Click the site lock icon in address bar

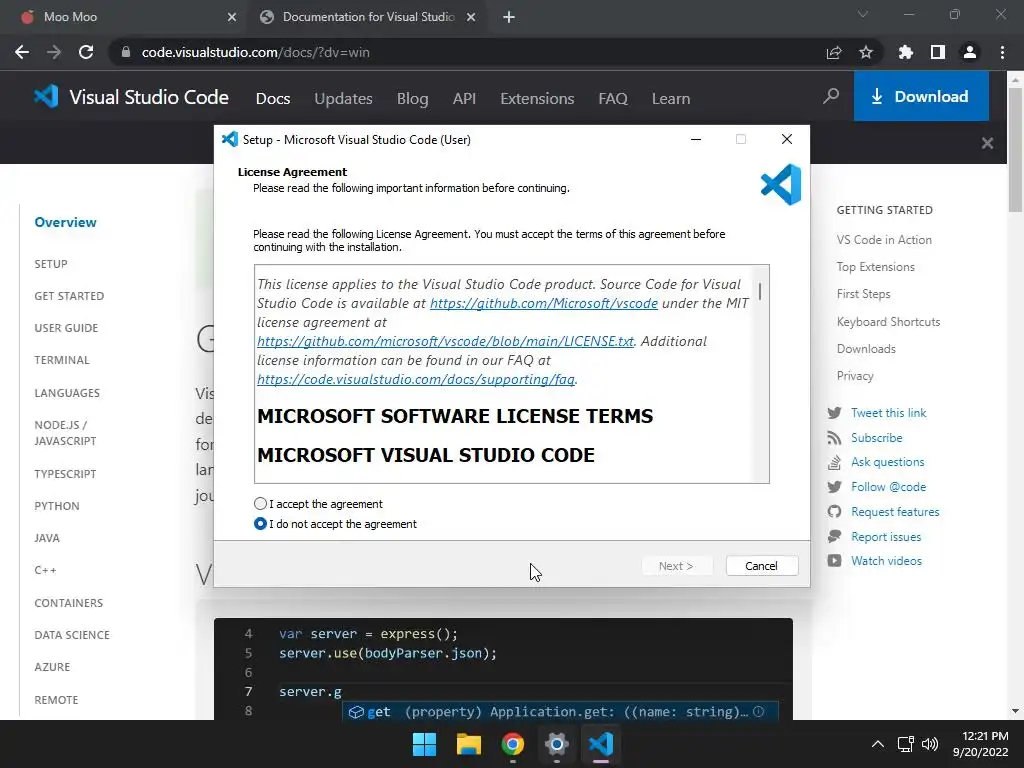[x=125, y=52]
